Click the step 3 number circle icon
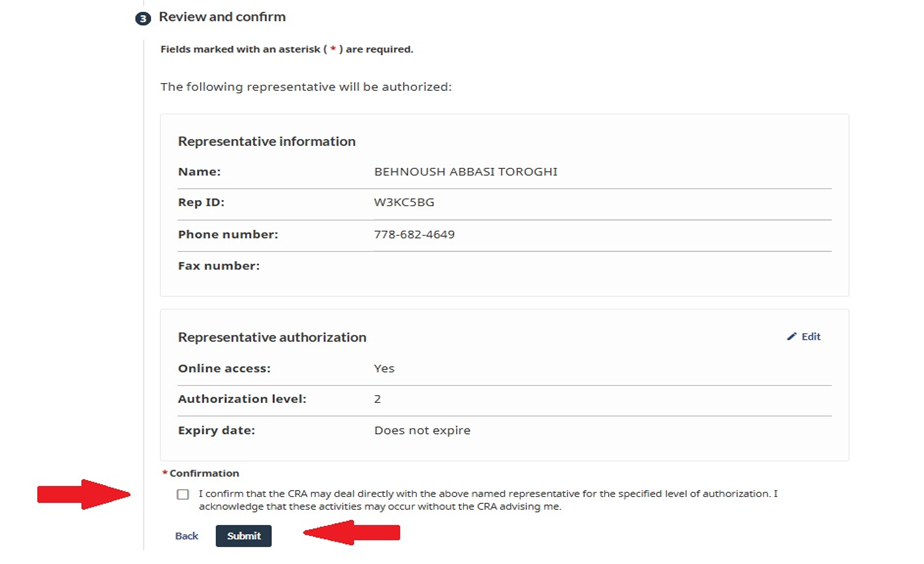 pos(142,18)
